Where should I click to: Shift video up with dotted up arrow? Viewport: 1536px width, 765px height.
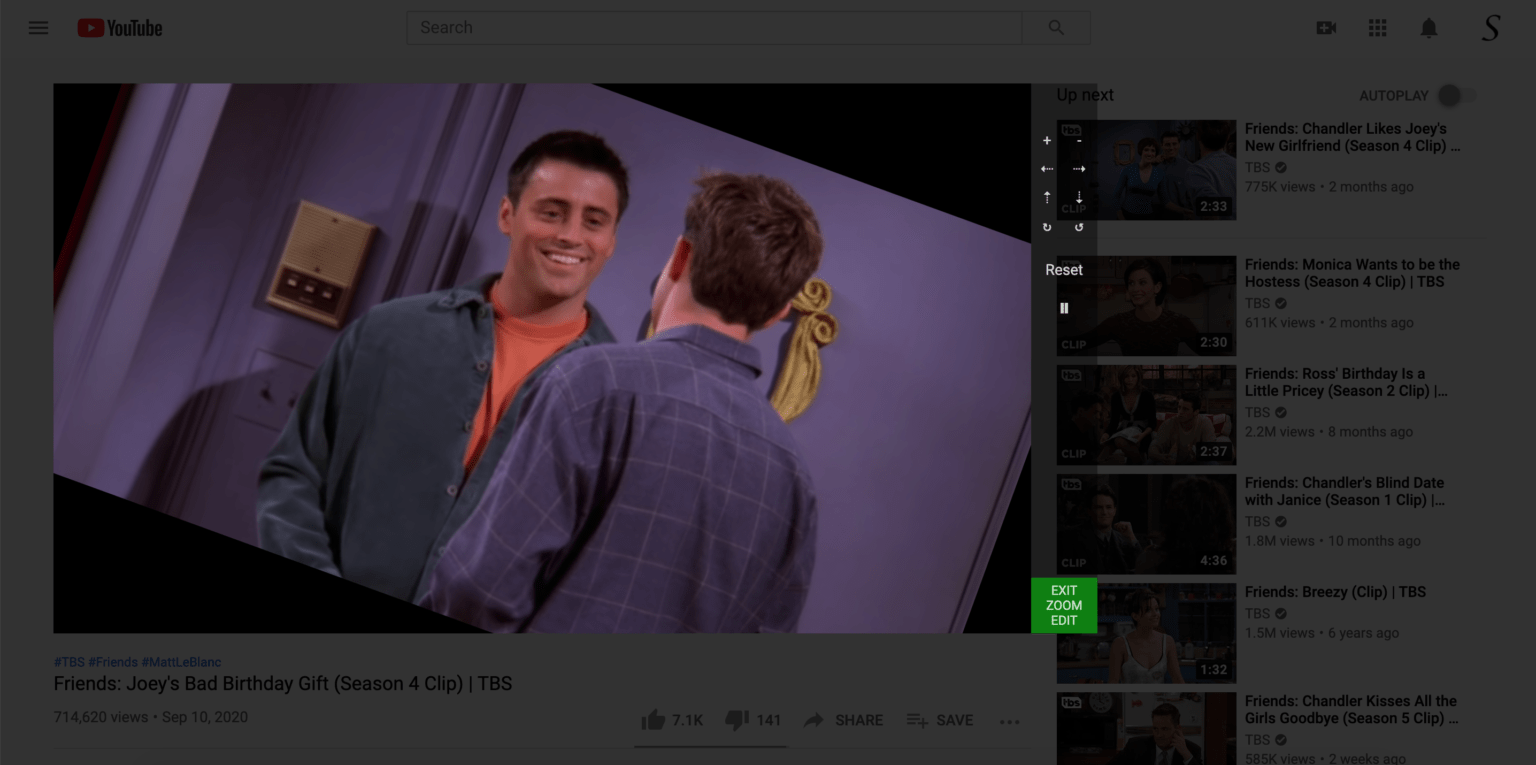click(x=1047, y=198)
